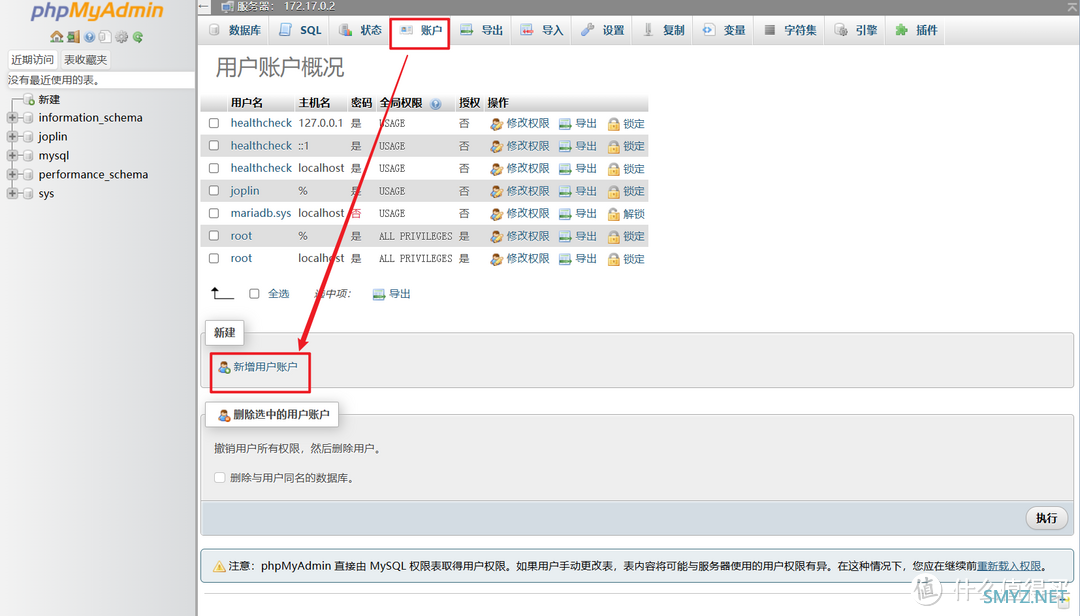This screenshot has height=616, width=1080.
Task: Expand the mysql database node
Action: click(x=12, y=156)
